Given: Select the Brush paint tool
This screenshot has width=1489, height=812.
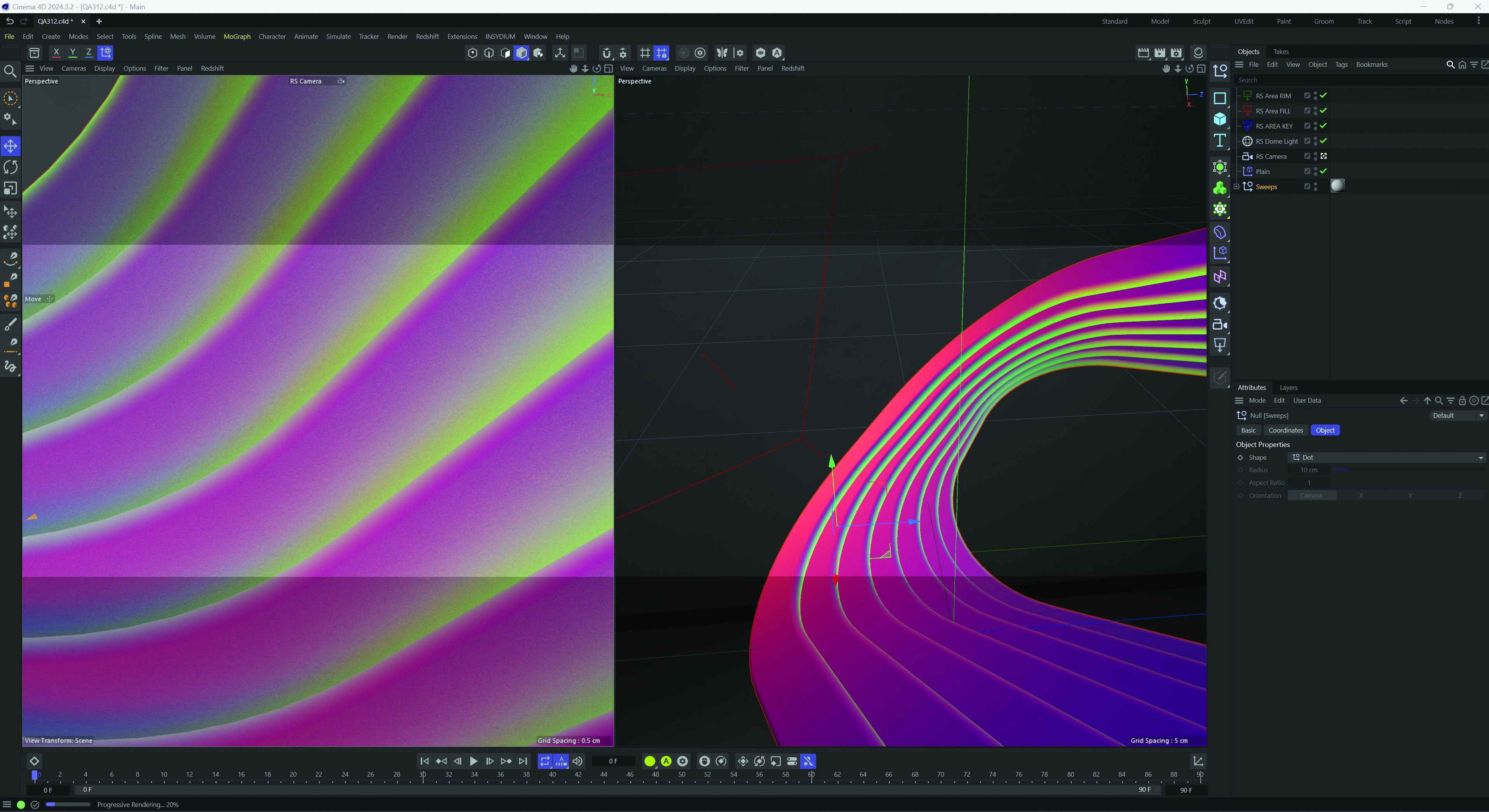Looking at the screenshot, I should pos(10,324).
